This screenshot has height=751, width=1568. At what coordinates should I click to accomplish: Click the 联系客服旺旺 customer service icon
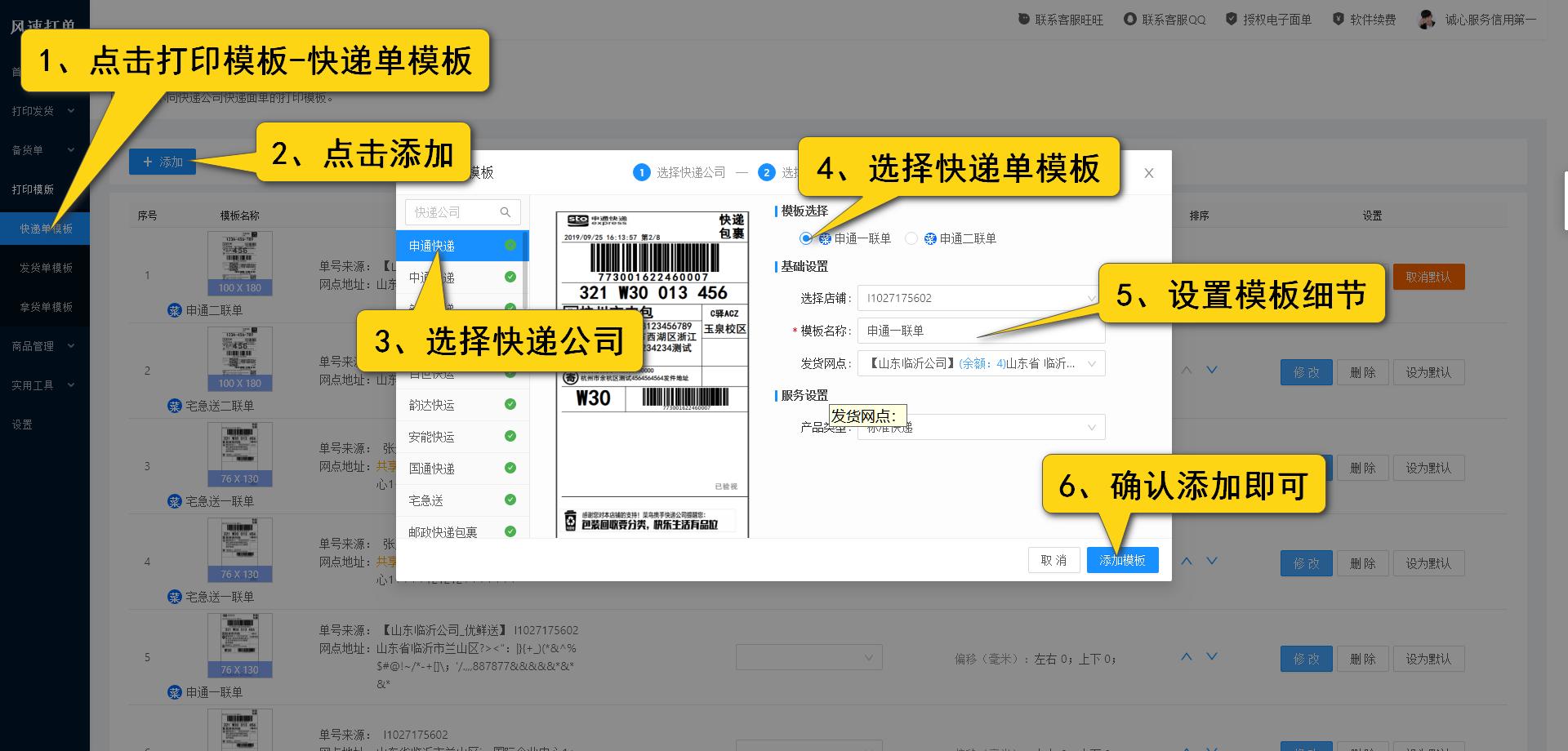[x=1022, y=19]
